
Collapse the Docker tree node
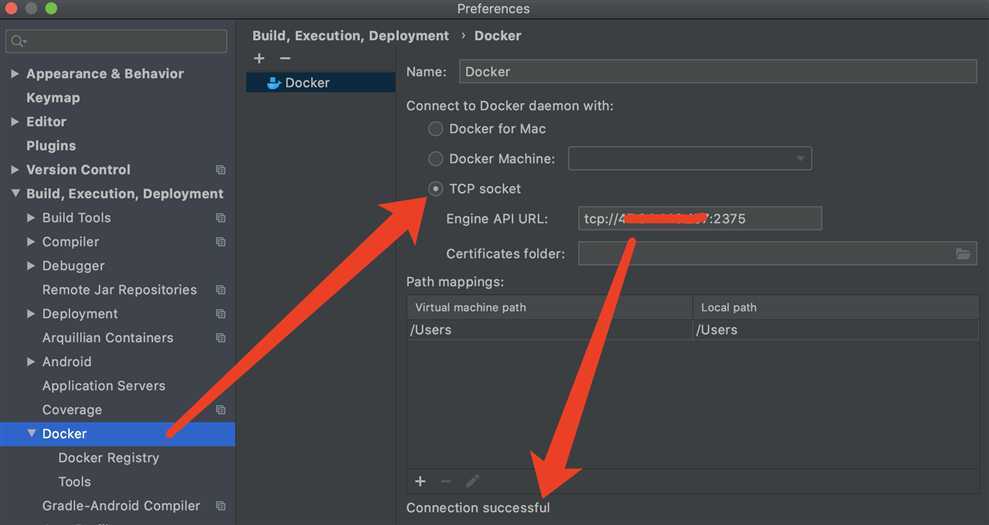[31, 434]
